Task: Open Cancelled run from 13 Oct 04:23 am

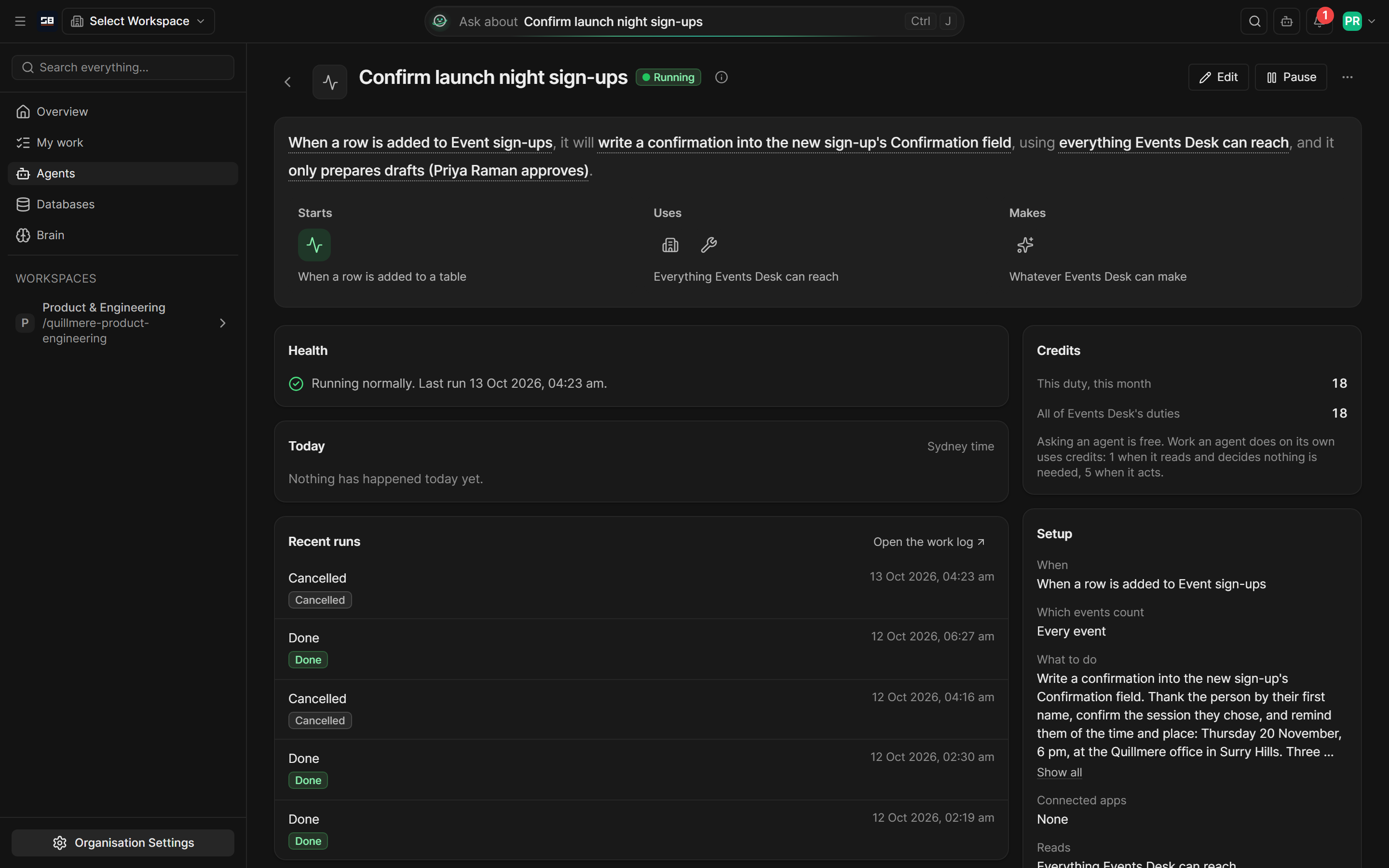Action: coord(641,588)
